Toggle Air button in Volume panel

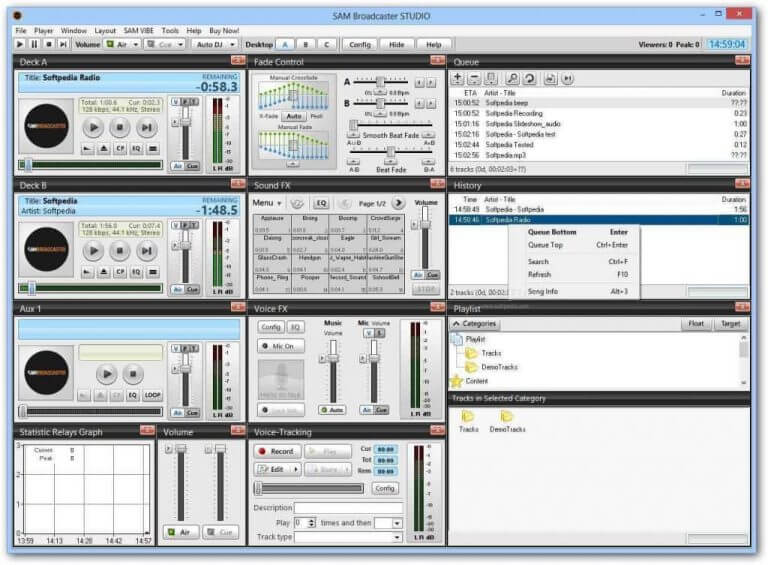click(x=181, y=532)
